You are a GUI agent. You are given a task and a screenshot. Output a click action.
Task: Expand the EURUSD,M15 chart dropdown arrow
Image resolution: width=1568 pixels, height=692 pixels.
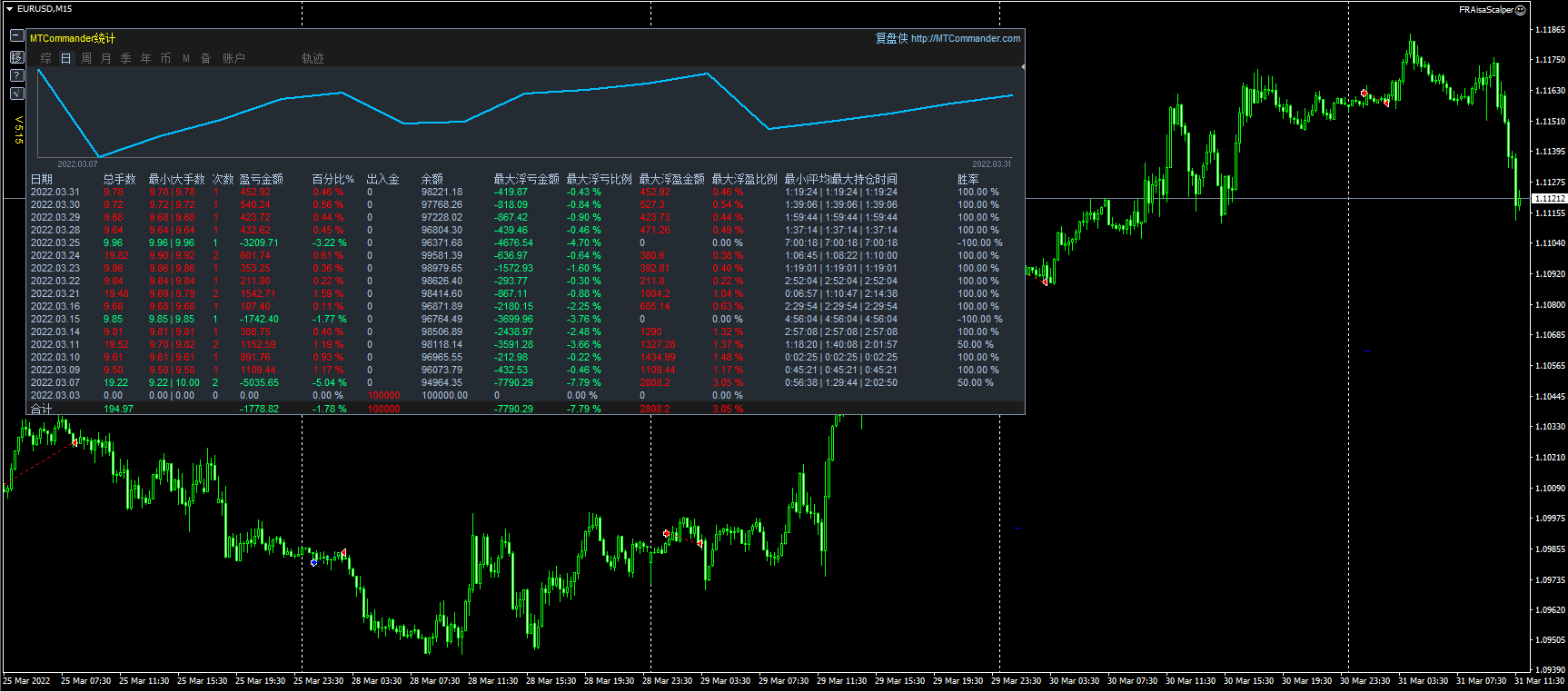[x=9, y=9]
